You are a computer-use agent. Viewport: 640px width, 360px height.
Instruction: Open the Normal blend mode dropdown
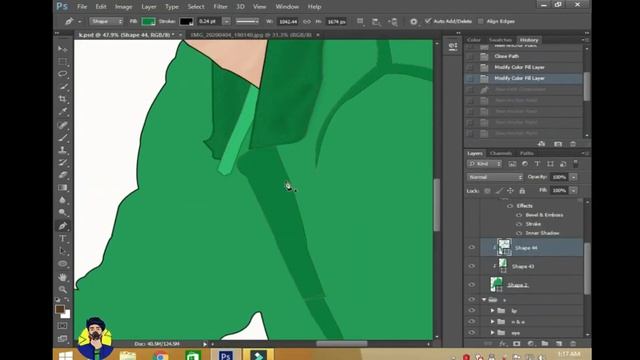pos(495,177)
